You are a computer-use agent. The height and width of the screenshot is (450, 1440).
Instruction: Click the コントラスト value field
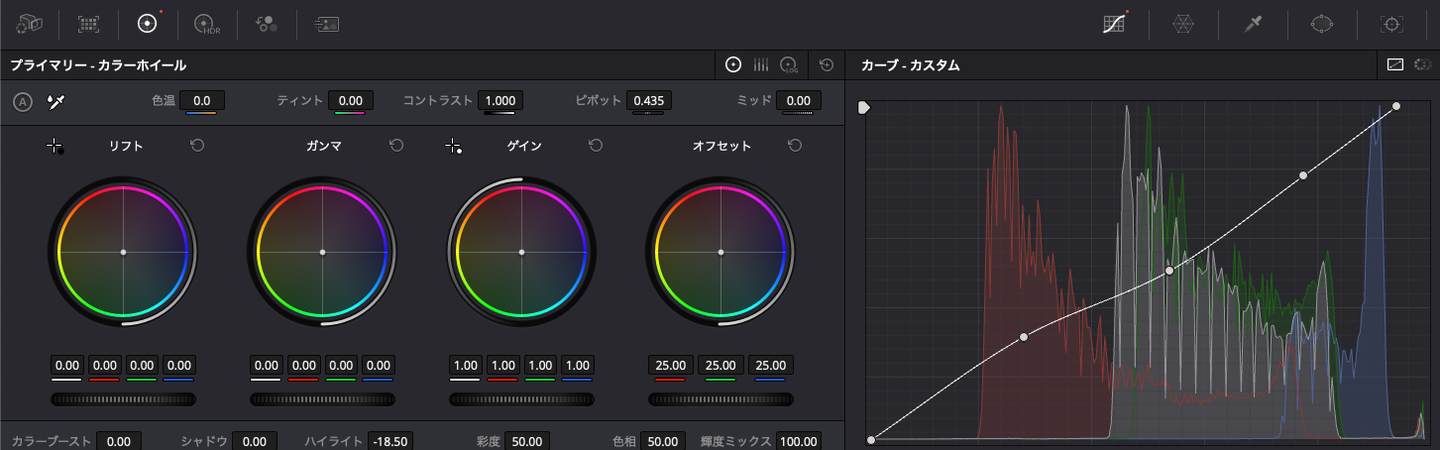pyautogui.click(x=500, y=101)
